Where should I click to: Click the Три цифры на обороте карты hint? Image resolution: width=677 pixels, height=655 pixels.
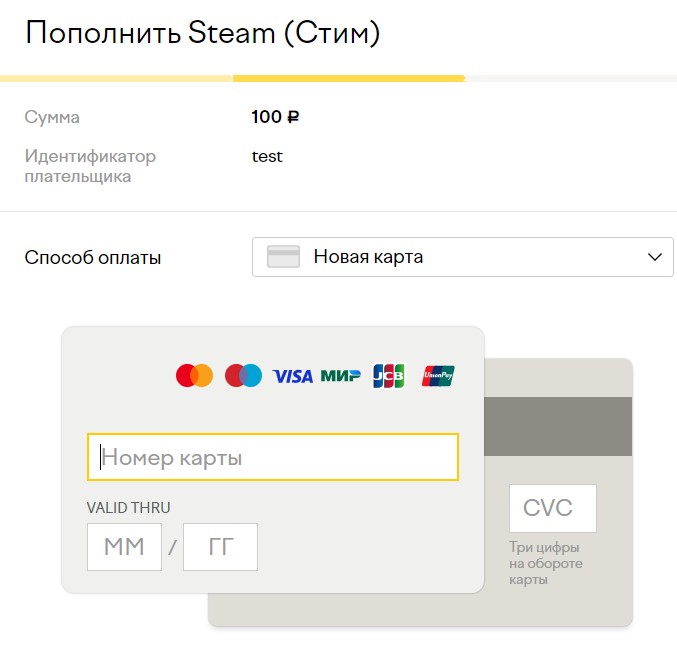coord(545,563)
